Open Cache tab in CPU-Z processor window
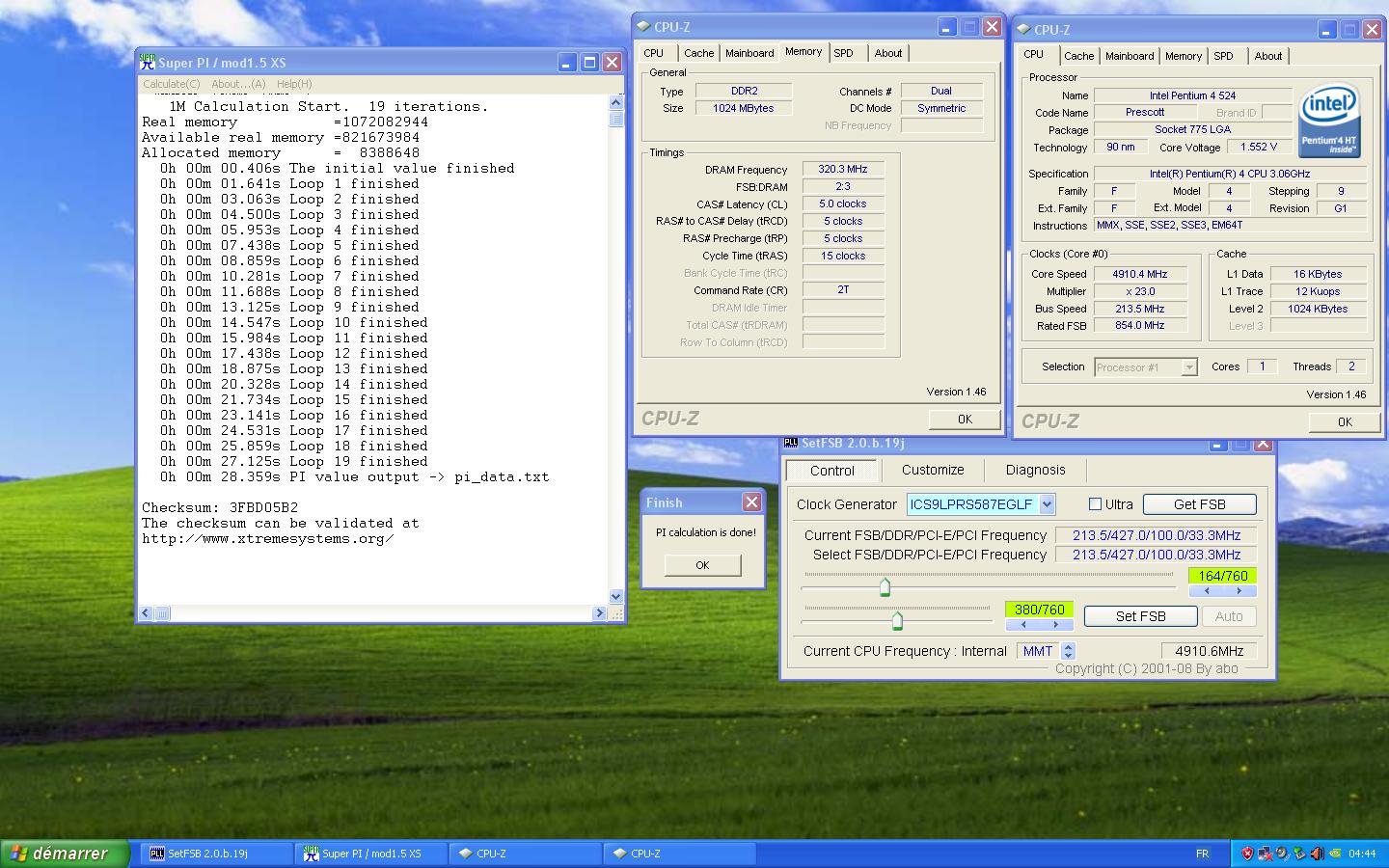Viewport: 1389px width, 868px height. (x=1079, y=56)
